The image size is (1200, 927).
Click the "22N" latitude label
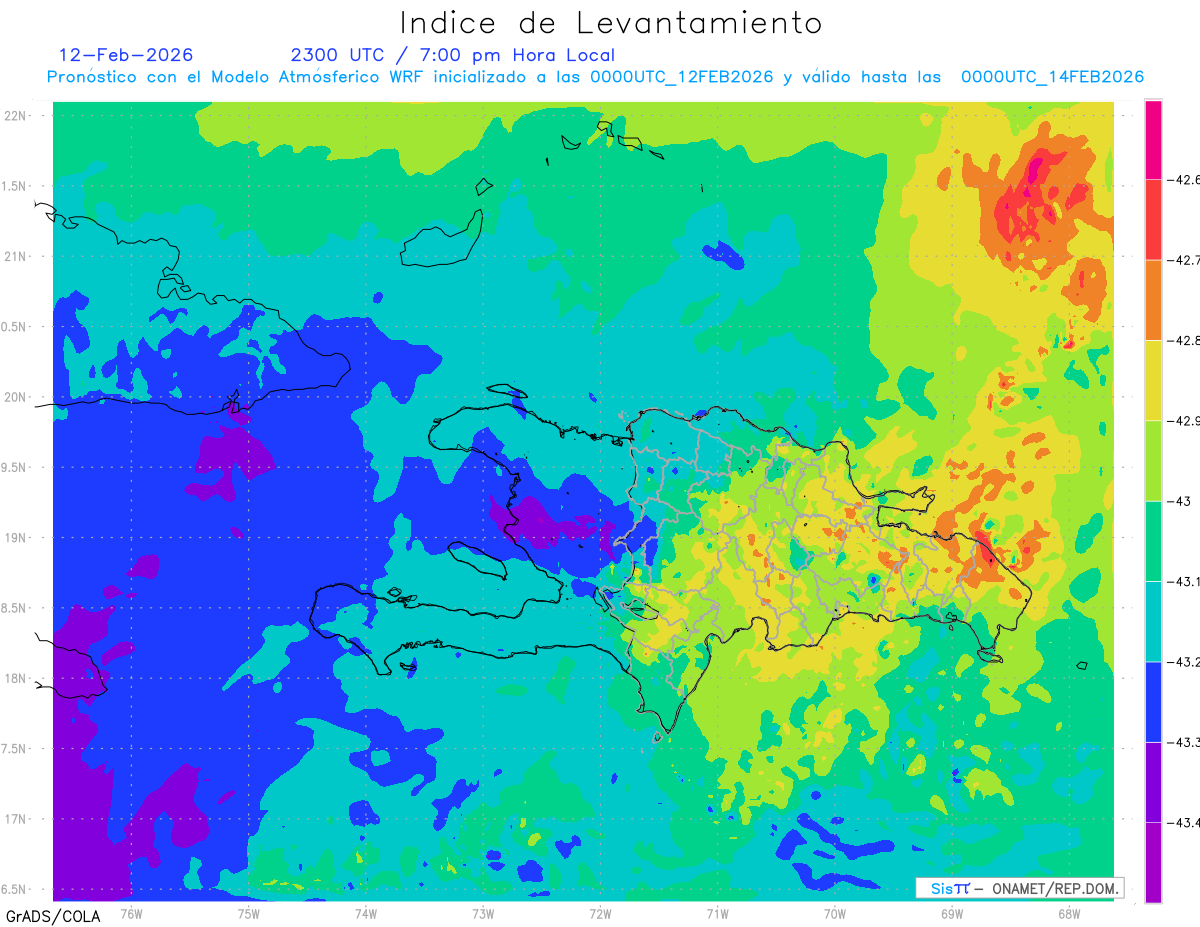coord(16,115)
